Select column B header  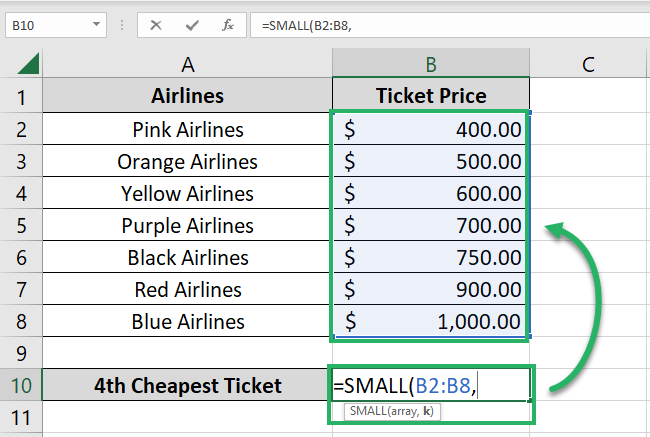pyautogui.click(x=431, y=65)
